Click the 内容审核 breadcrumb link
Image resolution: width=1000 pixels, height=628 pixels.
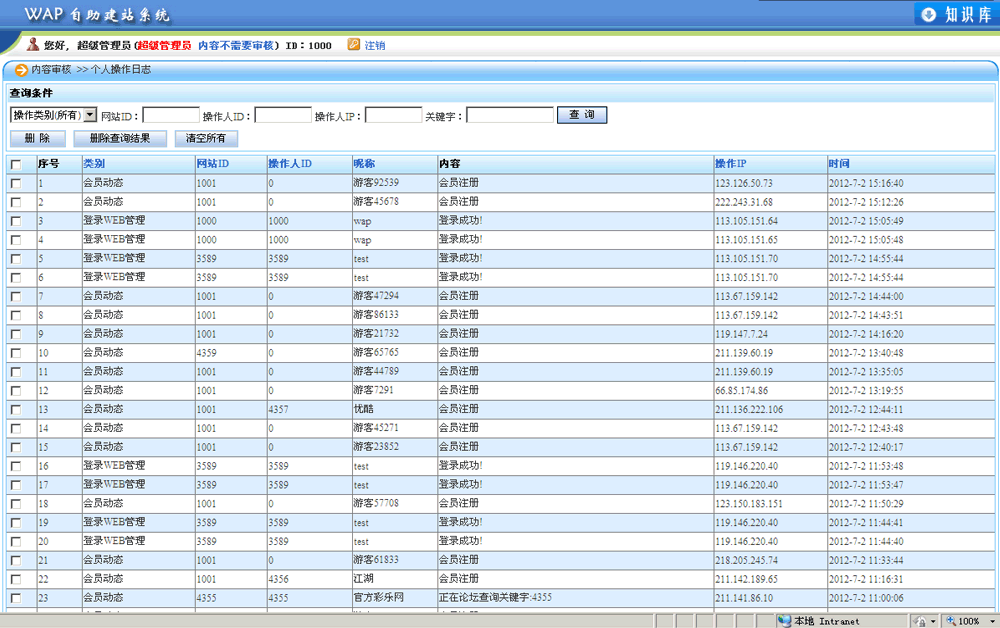pos(51,69)
